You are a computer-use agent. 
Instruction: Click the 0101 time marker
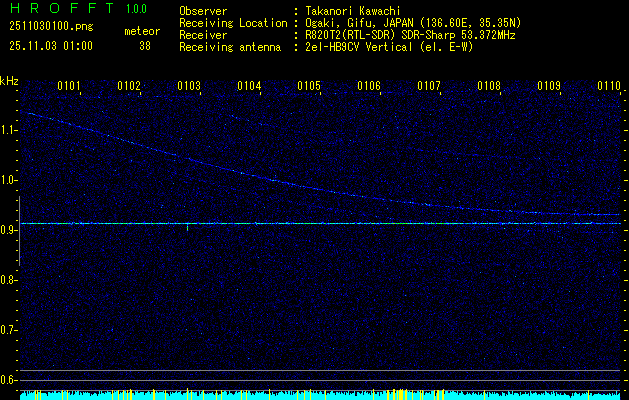(69, 86)
